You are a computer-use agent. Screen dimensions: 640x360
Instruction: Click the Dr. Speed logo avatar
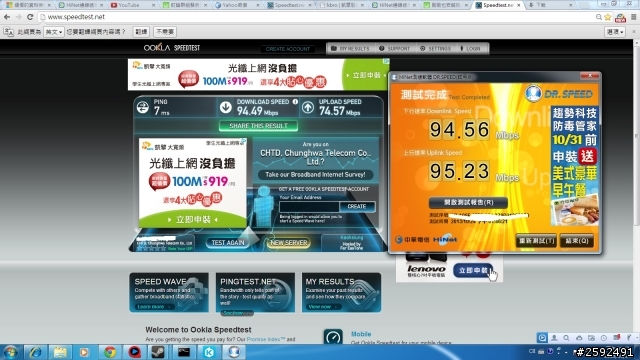[533, 93]
